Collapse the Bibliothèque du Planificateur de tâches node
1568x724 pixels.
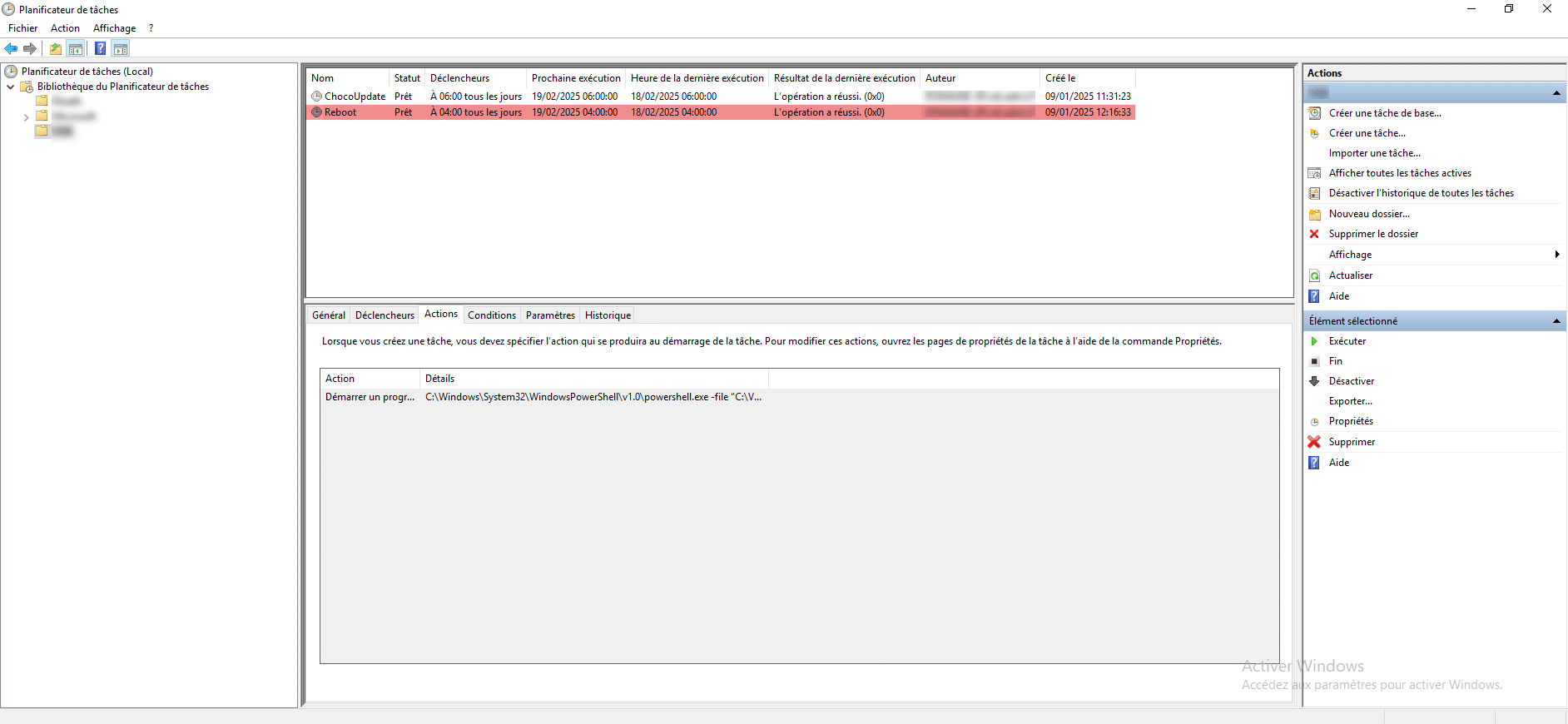[x=10, y=87]
